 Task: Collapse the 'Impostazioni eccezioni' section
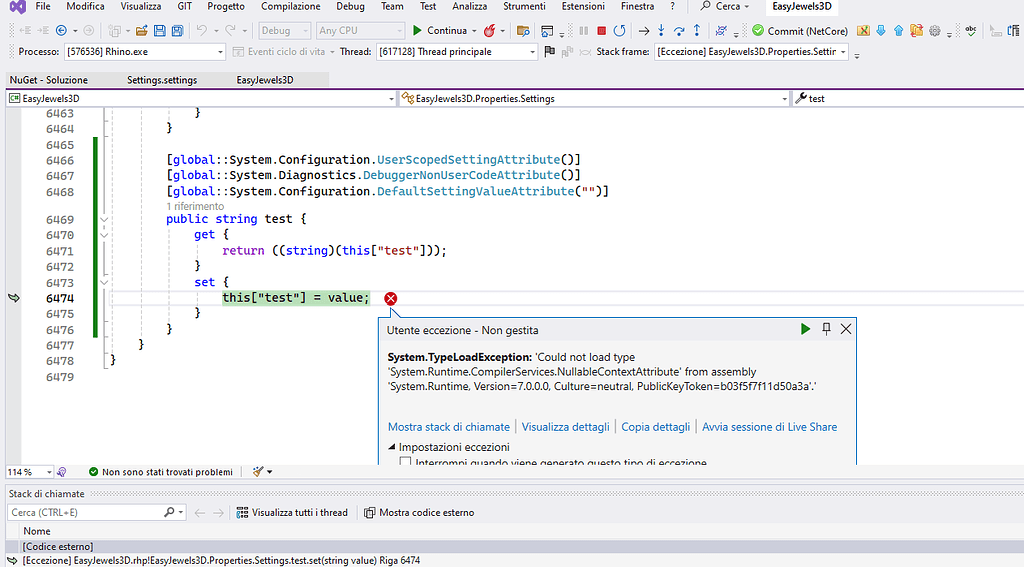392,447
